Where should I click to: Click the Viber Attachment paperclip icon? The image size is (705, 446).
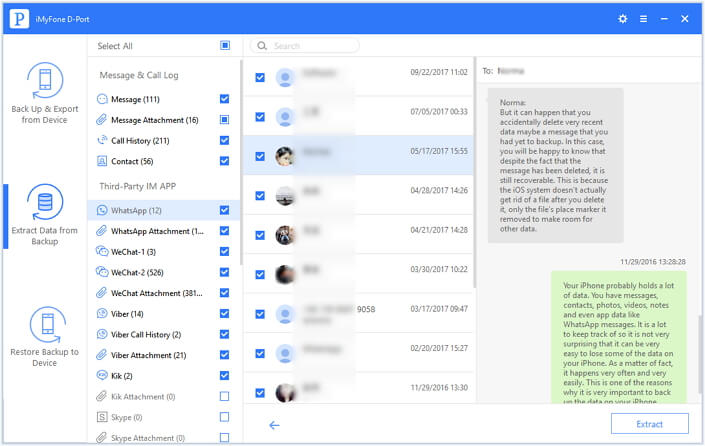102,355
